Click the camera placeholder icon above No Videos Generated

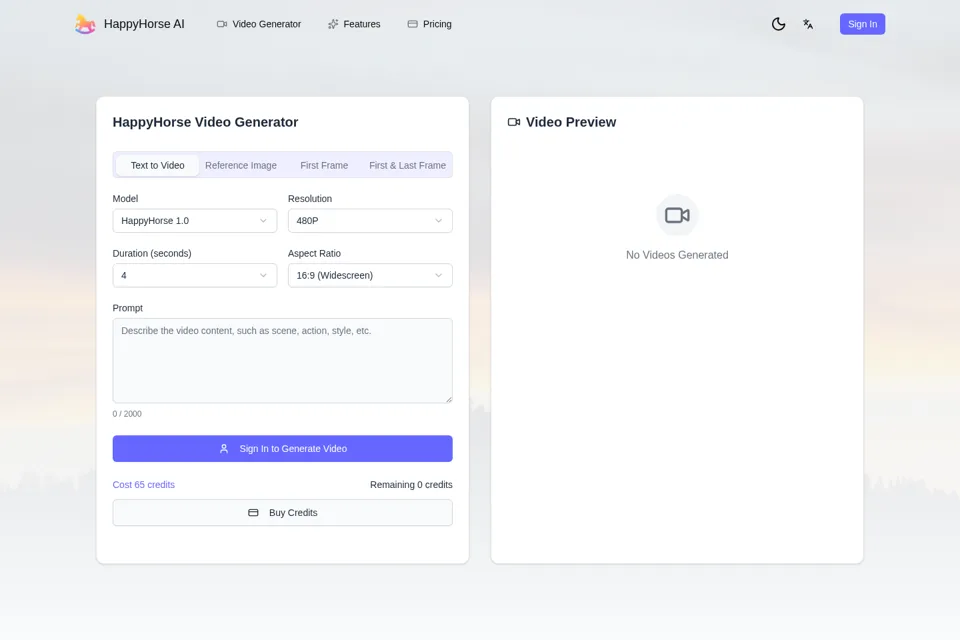[x=677, y=215]
